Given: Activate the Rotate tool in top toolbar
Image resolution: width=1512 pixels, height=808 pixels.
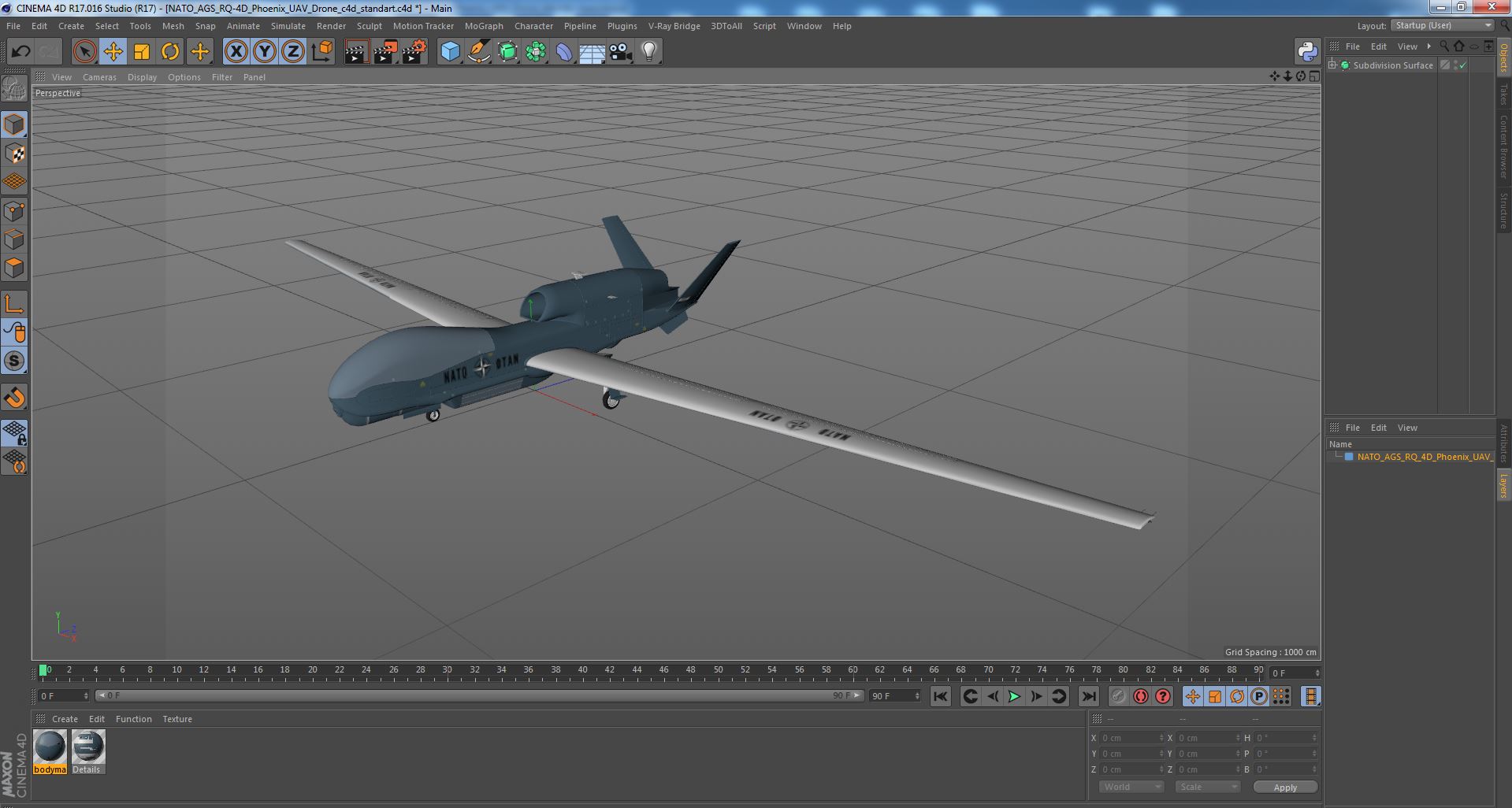Looking at the screenshot, I should point(170,52).
